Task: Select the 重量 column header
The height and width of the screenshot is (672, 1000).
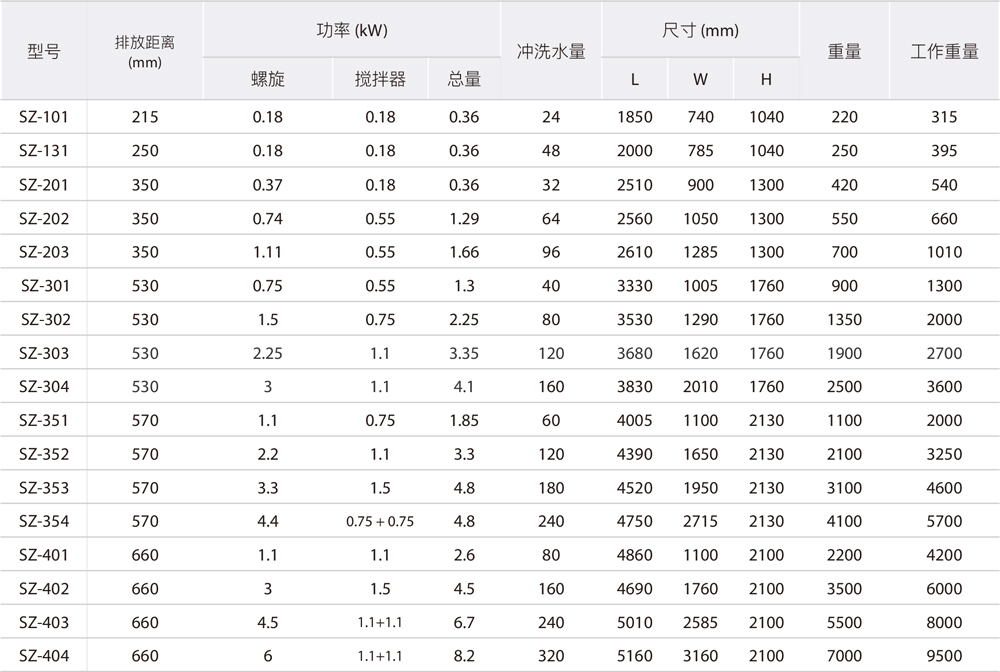Action: (844, 52)
